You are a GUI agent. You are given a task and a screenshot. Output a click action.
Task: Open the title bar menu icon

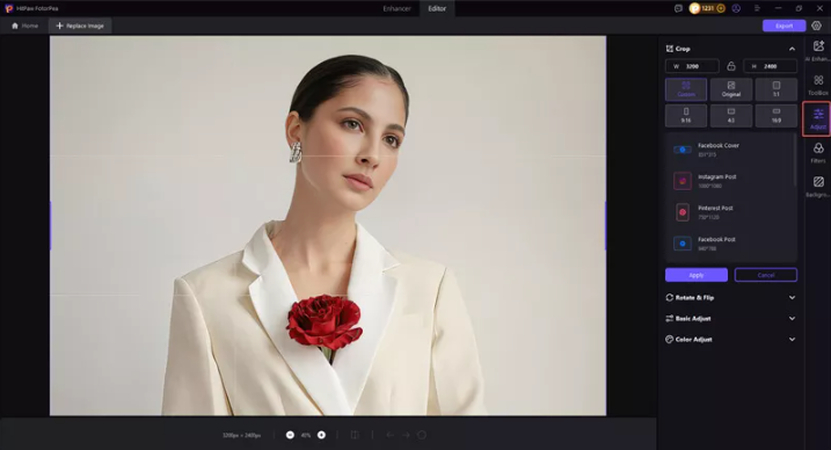coord(757,8)
